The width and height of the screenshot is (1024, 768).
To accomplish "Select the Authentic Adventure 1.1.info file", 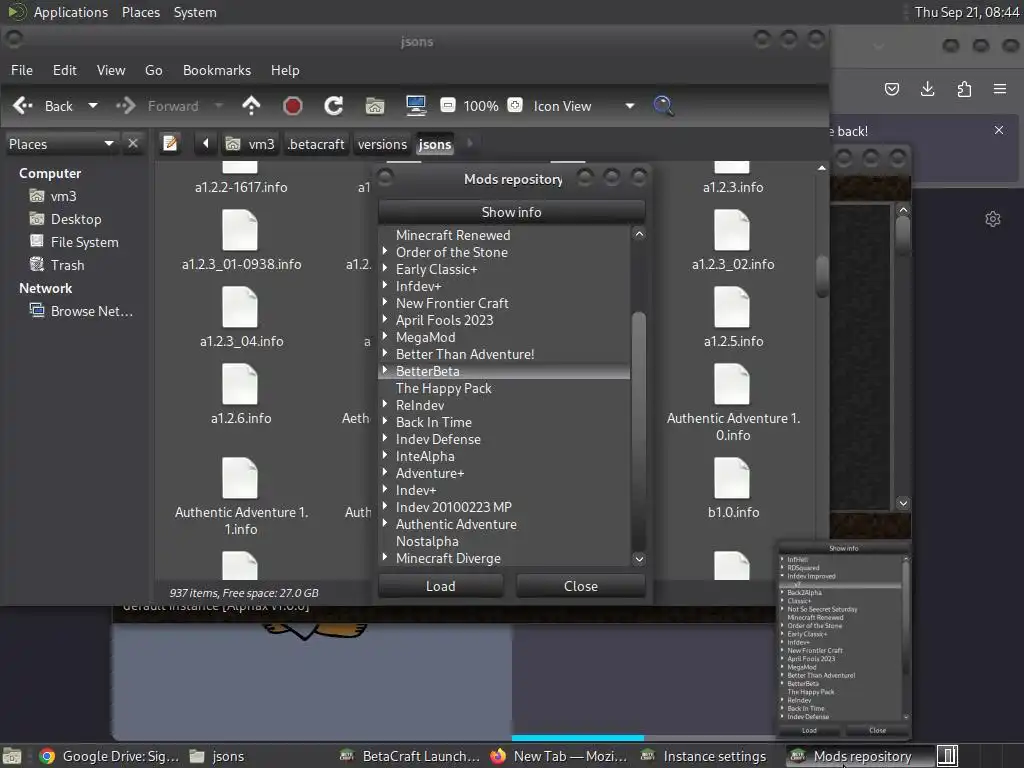I will coord(241,497).
